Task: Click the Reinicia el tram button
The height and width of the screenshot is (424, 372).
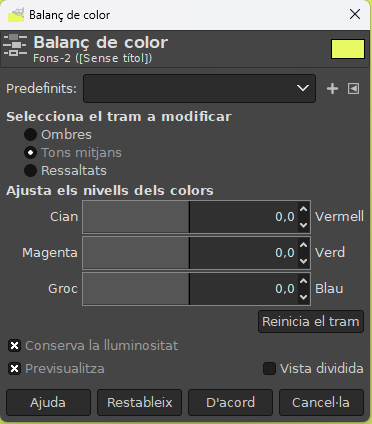Action: [x=311, y=322]
